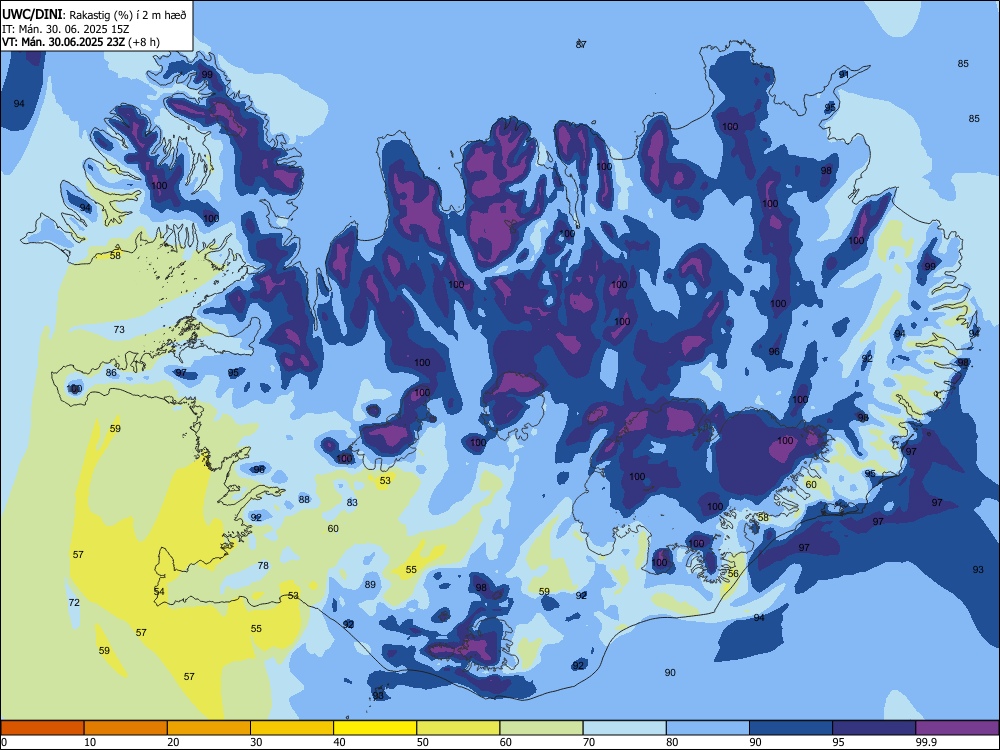The image size is (1000, 750).
Task: Click the purple above-99.9 legend swatch
Action: [957, 728]
